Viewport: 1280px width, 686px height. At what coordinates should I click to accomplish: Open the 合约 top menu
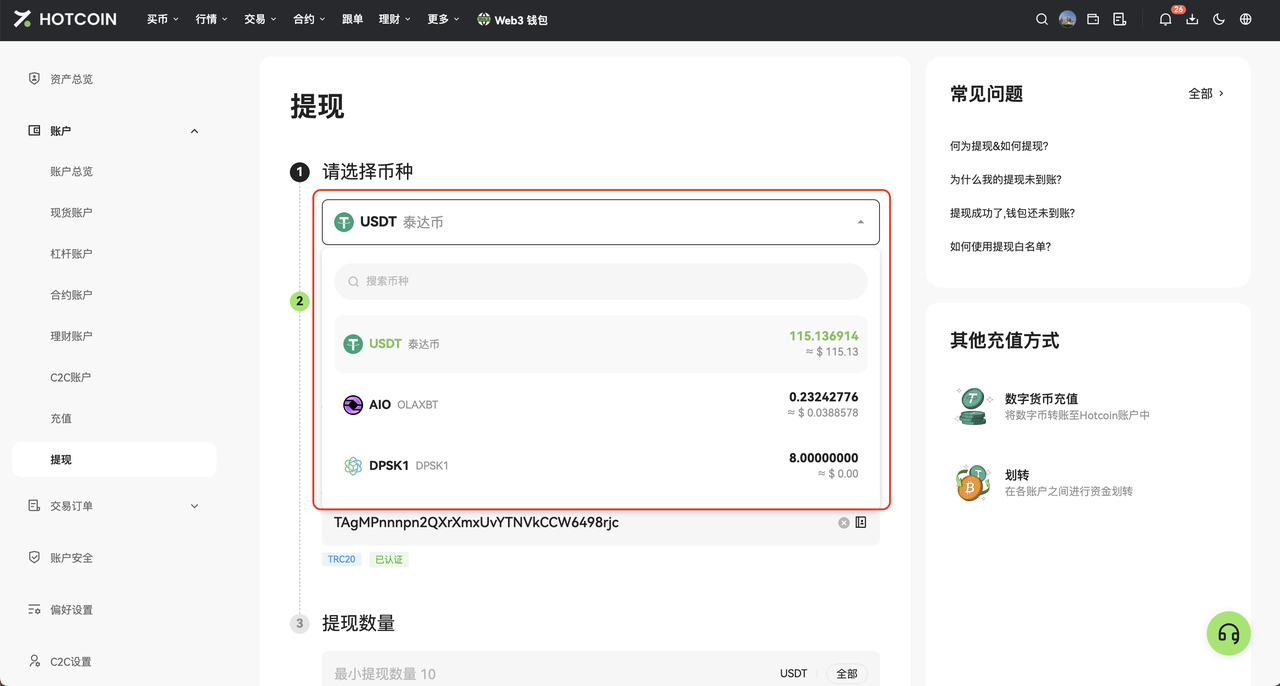coord(308,19)
